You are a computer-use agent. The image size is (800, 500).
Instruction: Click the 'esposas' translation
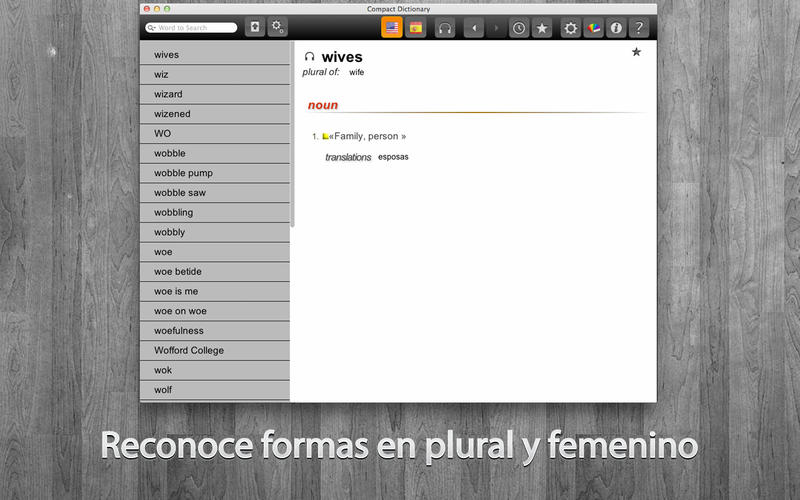pos(393,157)
